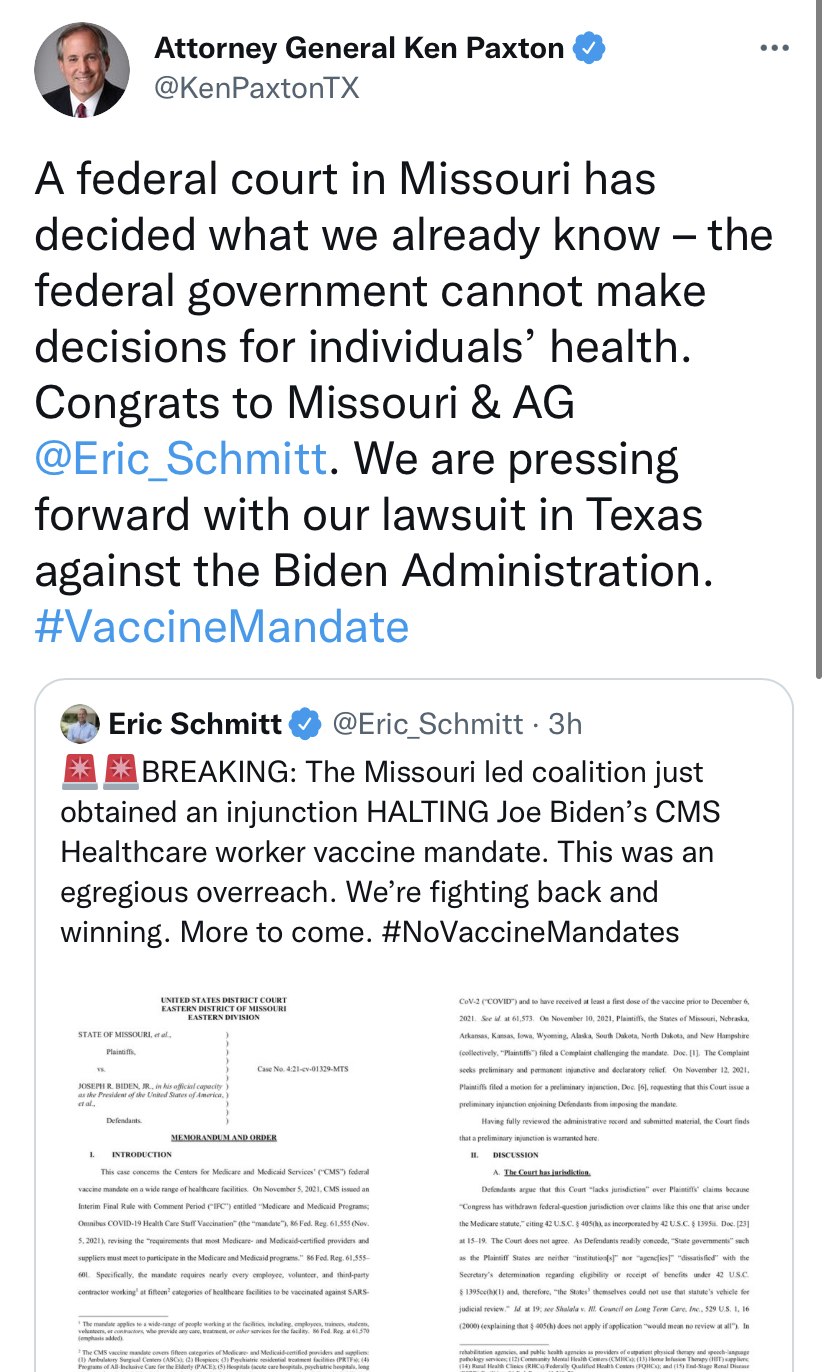This screenshot has width=828, height=1372.
Task: Open the @KenPaxtonTX handle
Action: pyautogui.click(x=256, y=88)
